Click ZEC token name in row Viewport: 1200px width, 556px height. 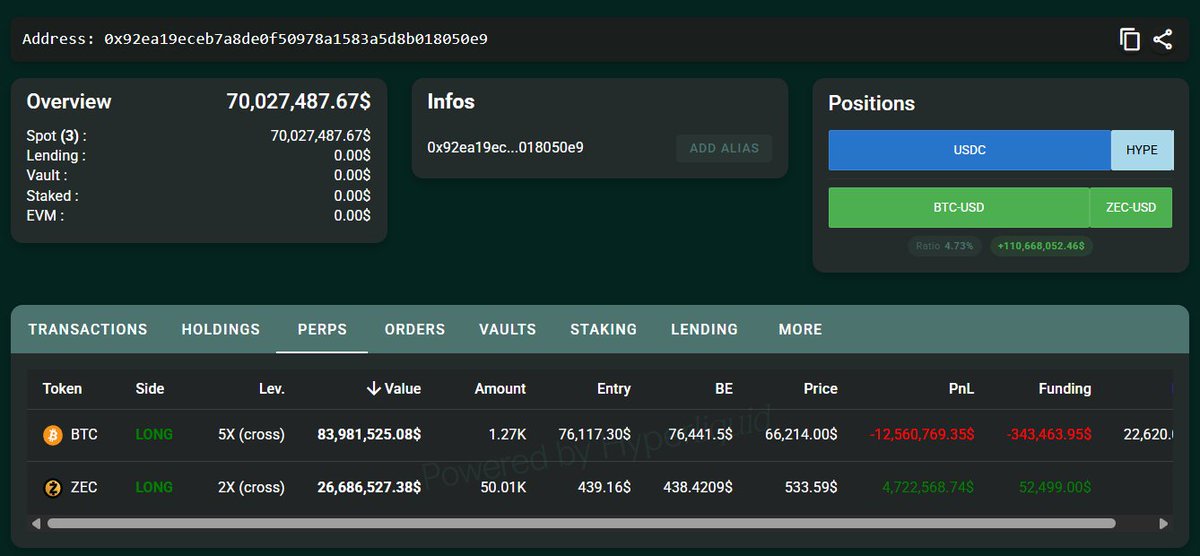coord(84,488)
